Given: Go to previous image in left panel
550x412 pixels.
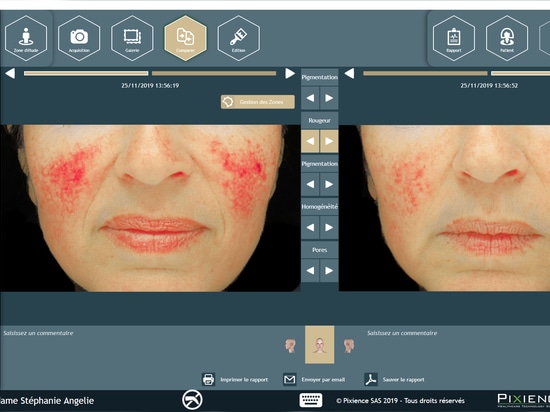Looking at the screenshot, I should [10, 74].
